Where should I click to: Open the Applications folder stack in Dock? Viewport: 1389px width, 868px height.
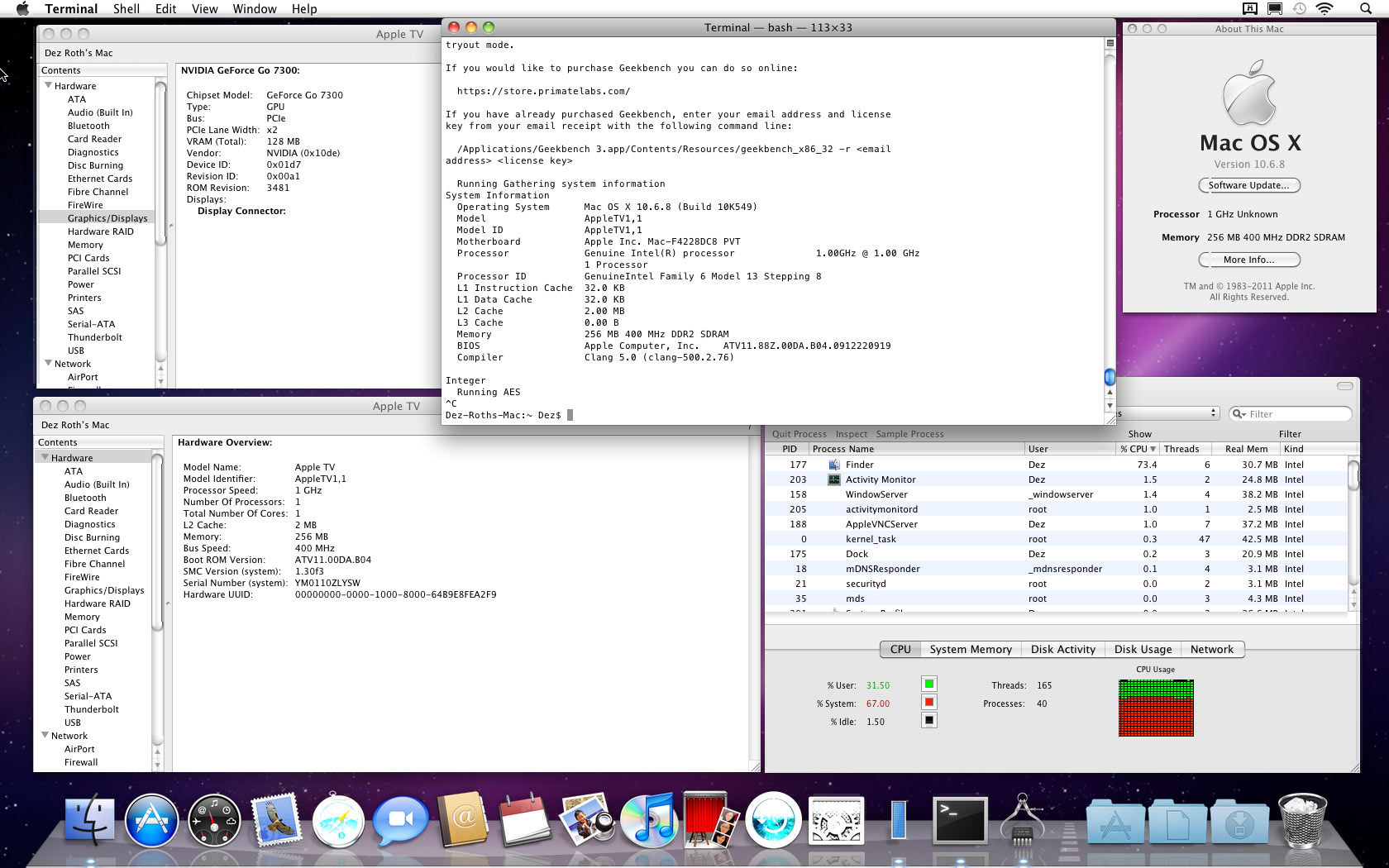click(x=1115, y=824)
